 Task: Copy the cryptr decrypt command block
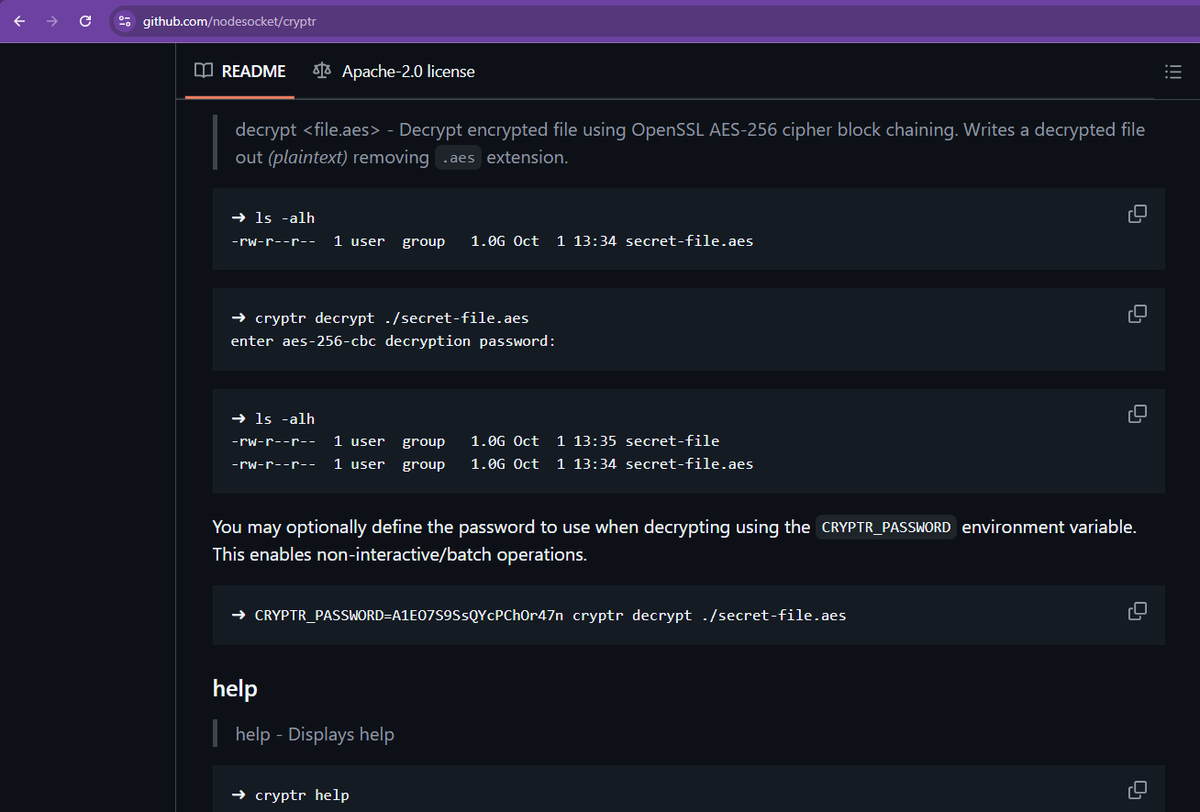click(1137, 314)
